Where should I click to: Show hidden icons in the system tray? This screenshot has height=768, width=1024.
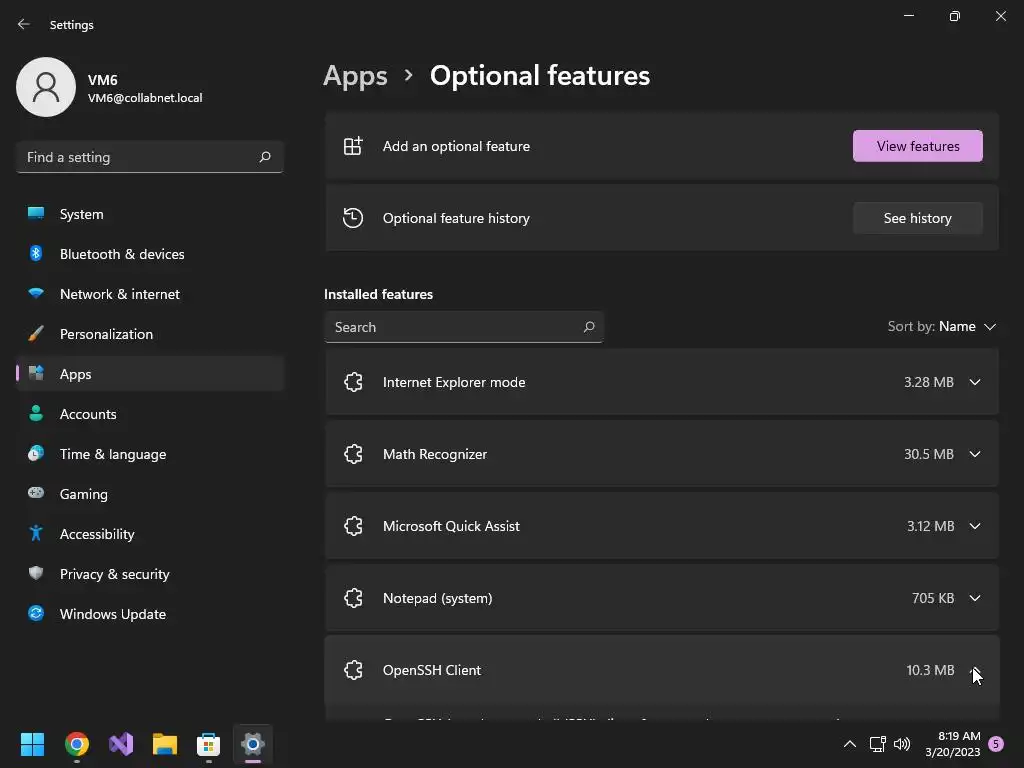[x=850, y=744]
